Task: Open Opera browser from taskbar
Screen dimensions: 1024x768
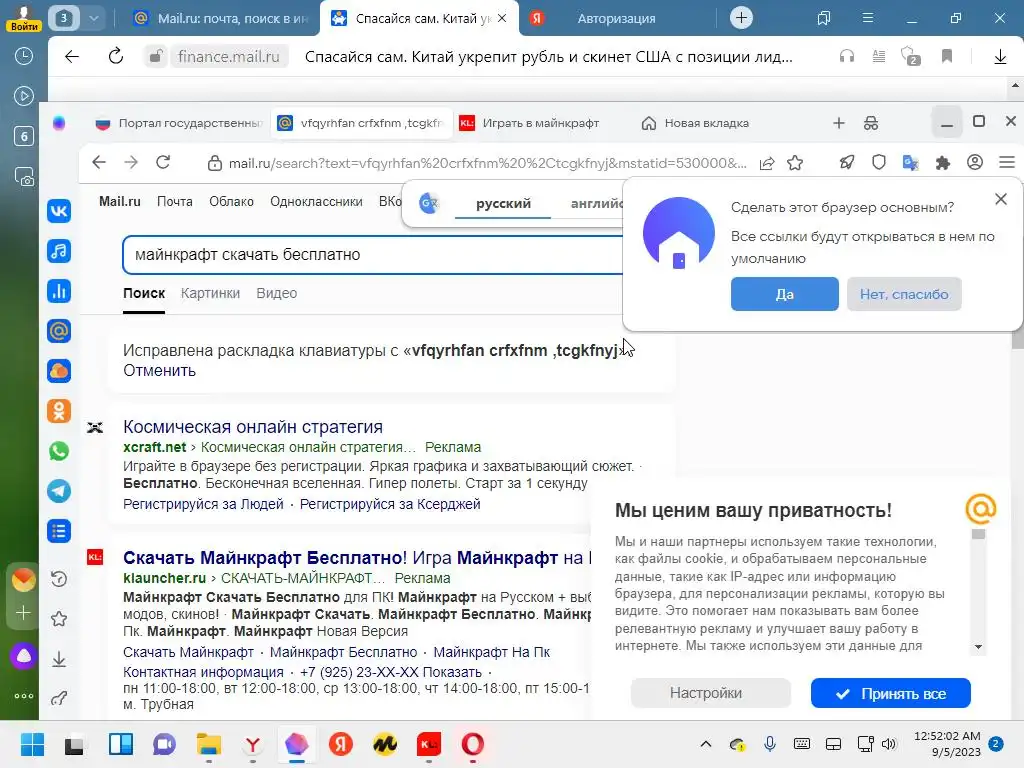Action: pos(472,744)
